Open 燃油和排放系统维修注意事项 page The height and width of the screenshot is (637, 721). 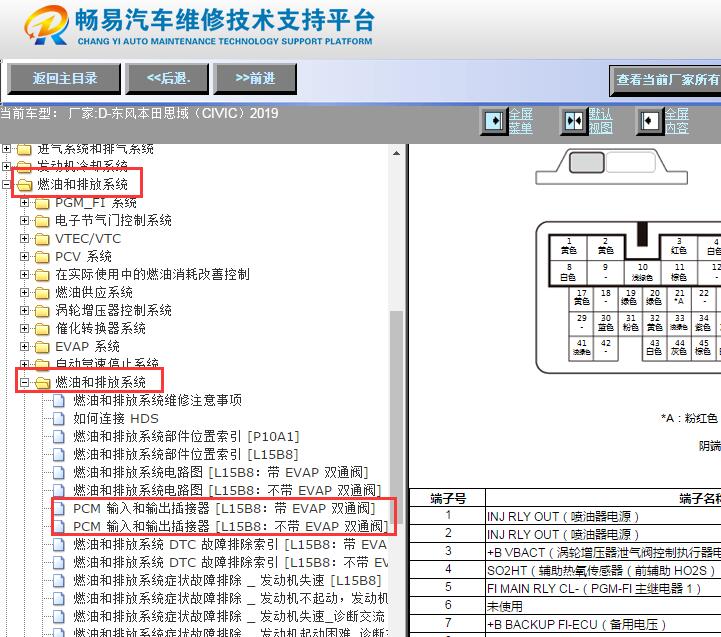pos(157,400)
